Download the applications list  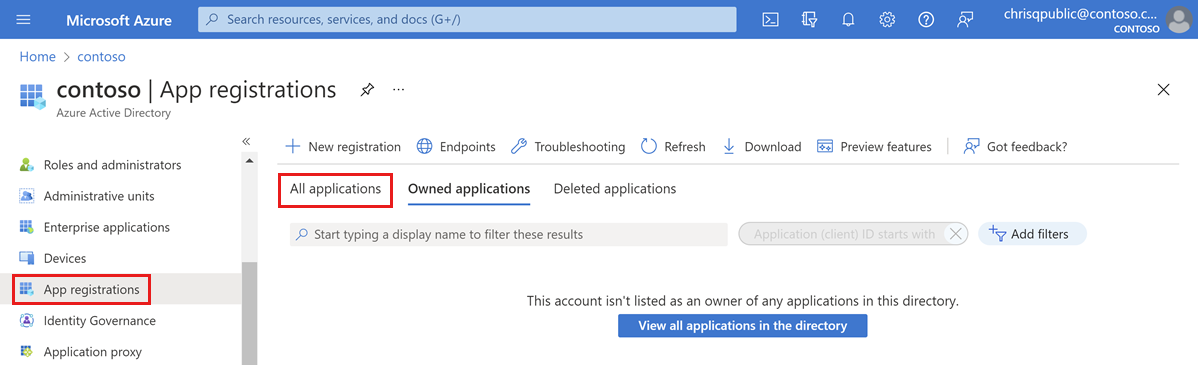pyautogui.click(x=762, y=147)
